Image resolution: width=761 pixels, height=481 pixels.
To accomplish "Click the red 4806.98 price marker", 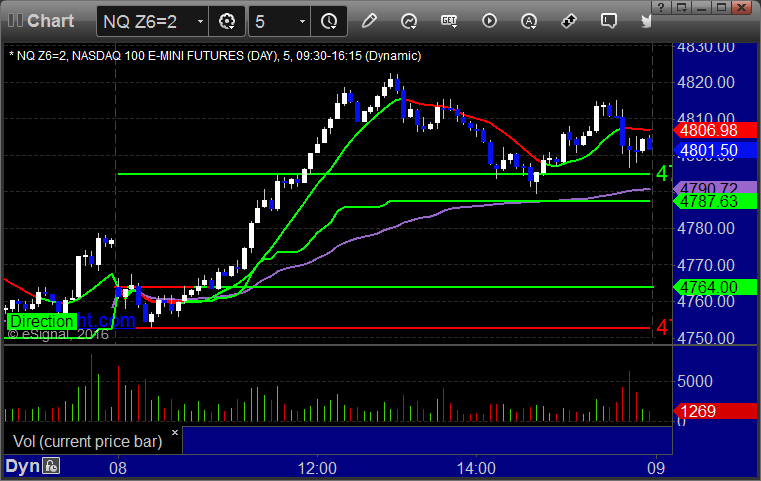I will click(715, 130).
